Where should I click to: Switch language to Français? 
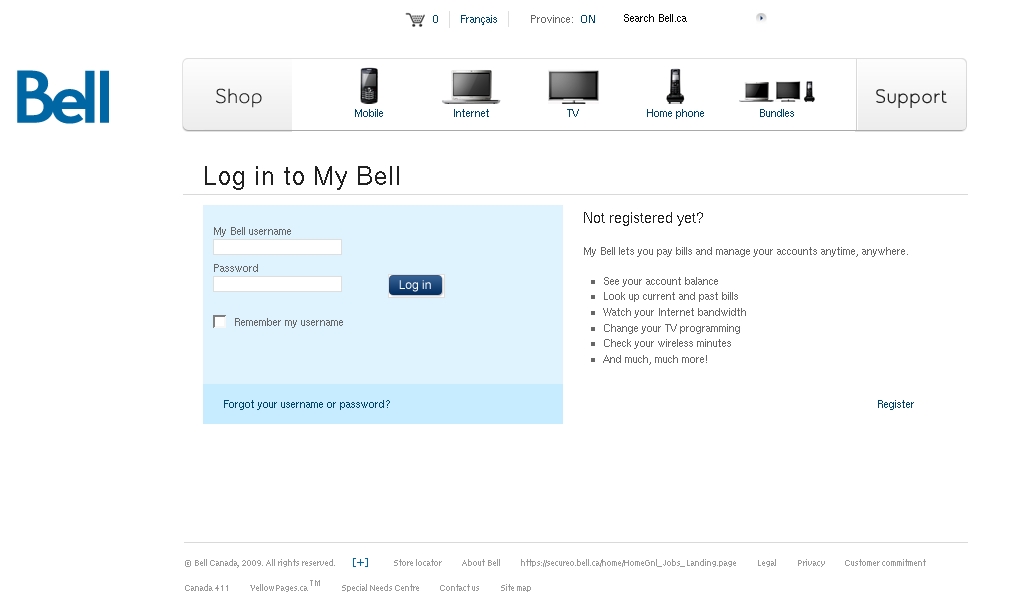[x=478, y=19]
